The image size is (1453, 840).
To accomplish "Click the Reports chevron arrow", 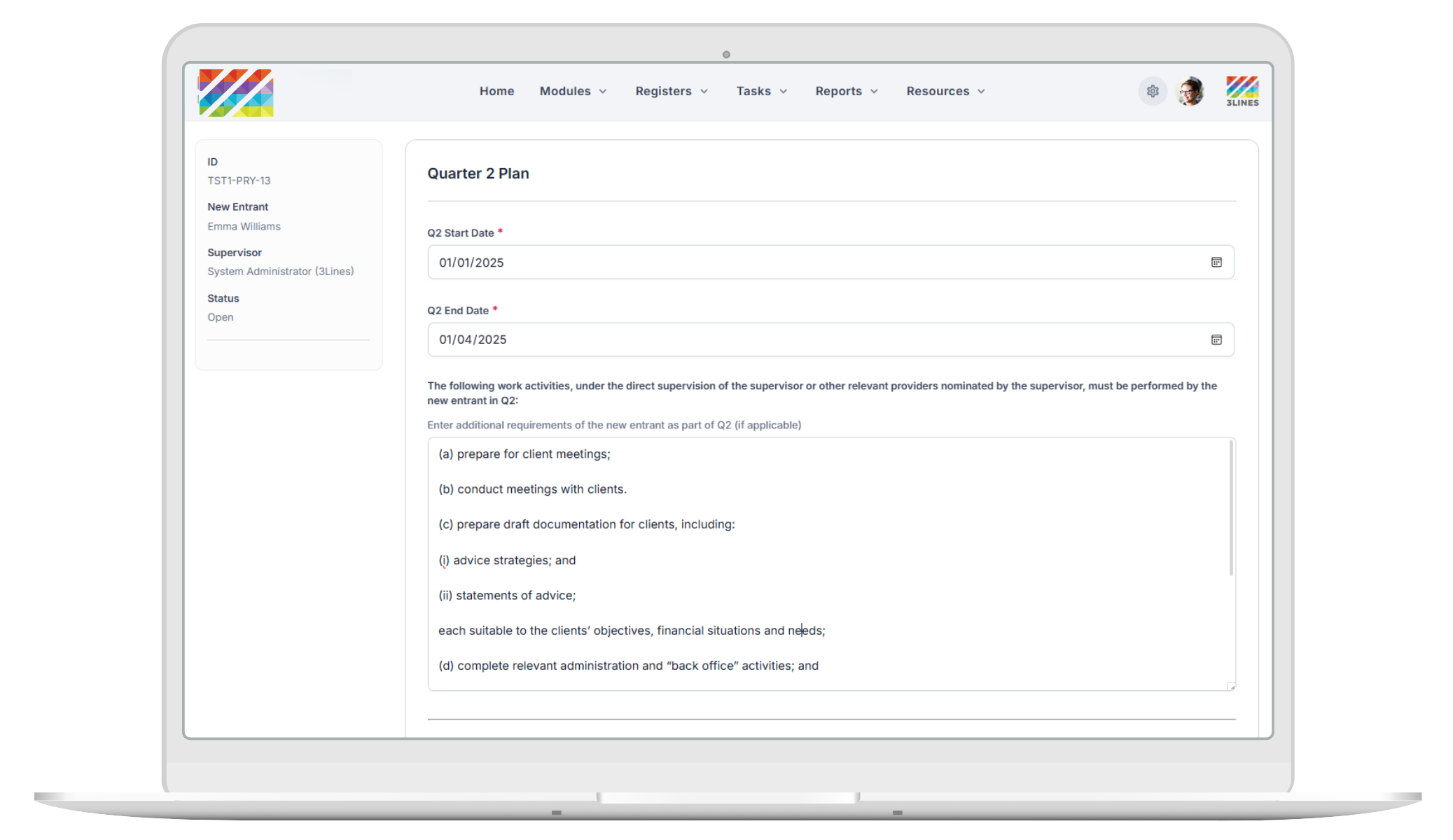I will coord(874,92).
